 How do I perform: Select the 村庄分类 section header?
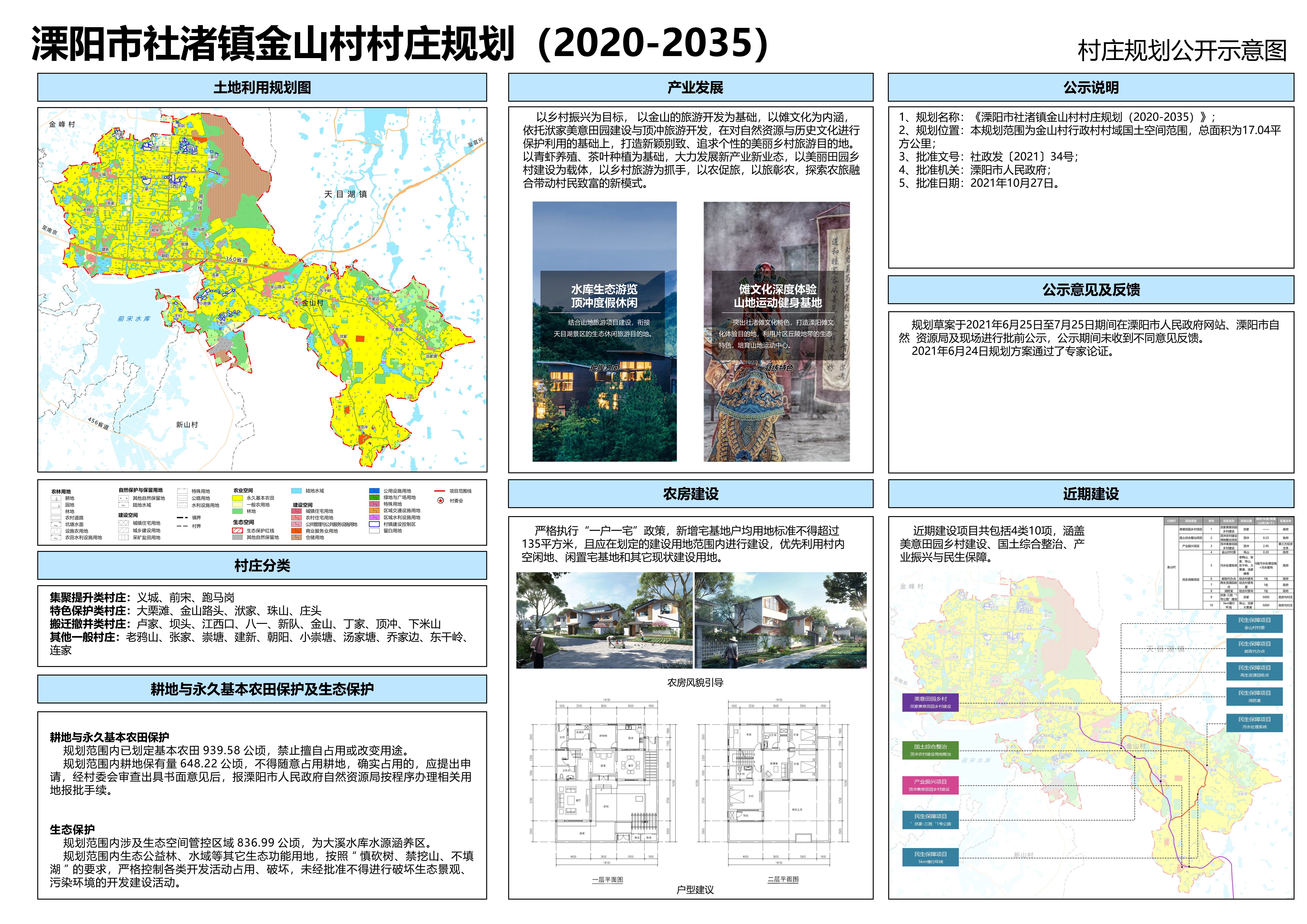tap(262, 565)
